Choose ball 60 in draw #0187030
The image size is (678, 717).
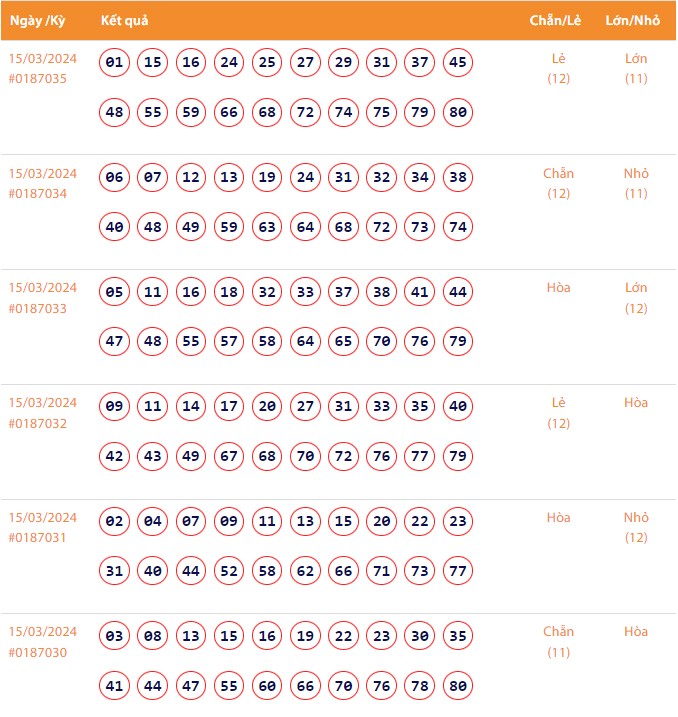[267, 686]
